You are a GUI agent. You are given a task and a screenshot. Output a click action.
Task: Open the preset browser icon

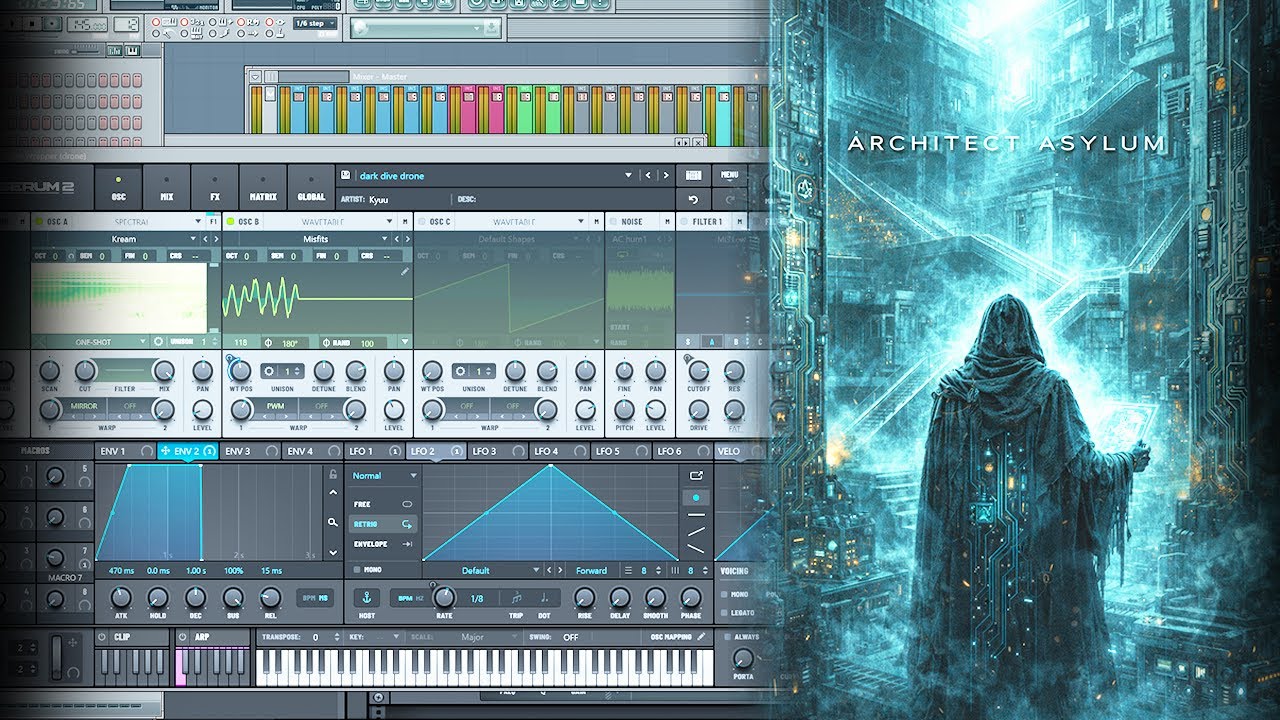(693, 175)
